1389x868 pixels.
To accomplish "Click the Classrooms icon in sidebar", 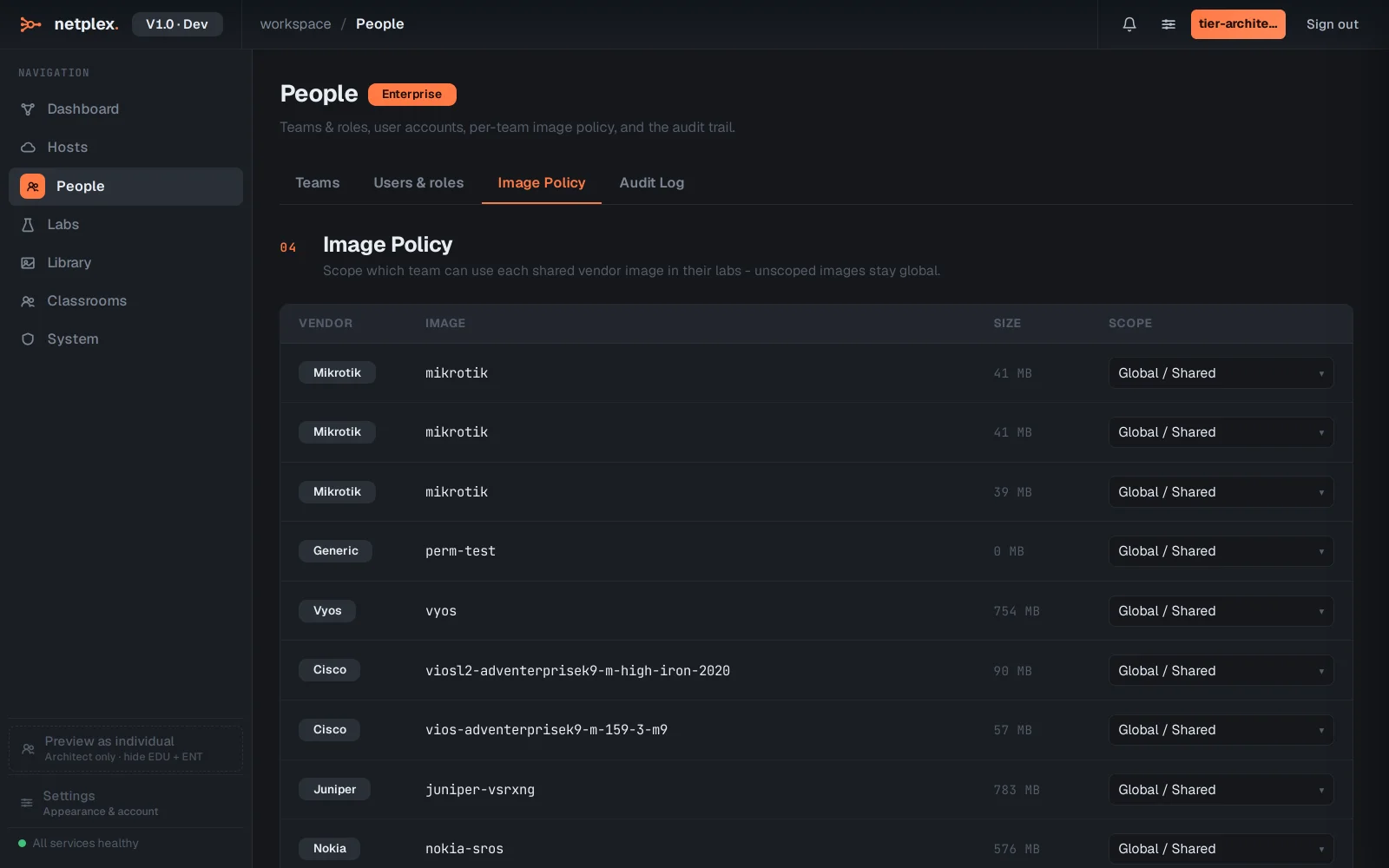I will point(28,301).
